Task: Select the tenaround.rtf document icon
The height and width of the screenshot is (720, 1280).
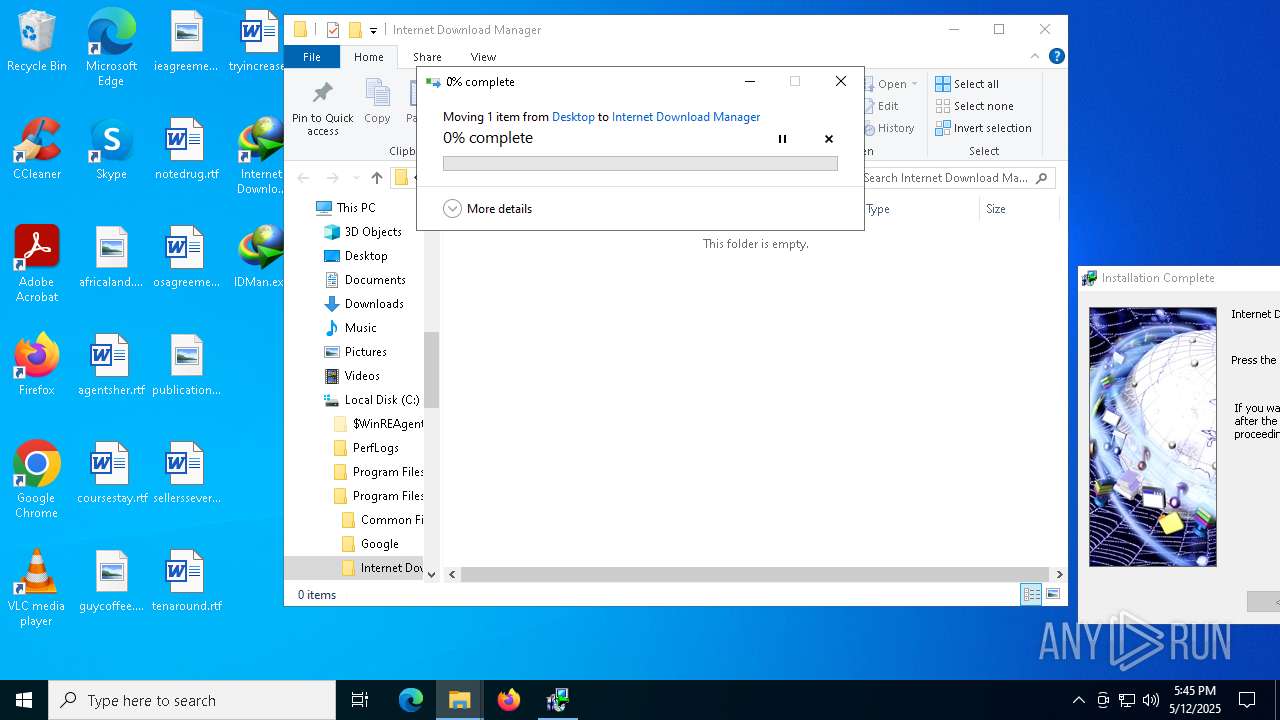Action: pos(186,581)
